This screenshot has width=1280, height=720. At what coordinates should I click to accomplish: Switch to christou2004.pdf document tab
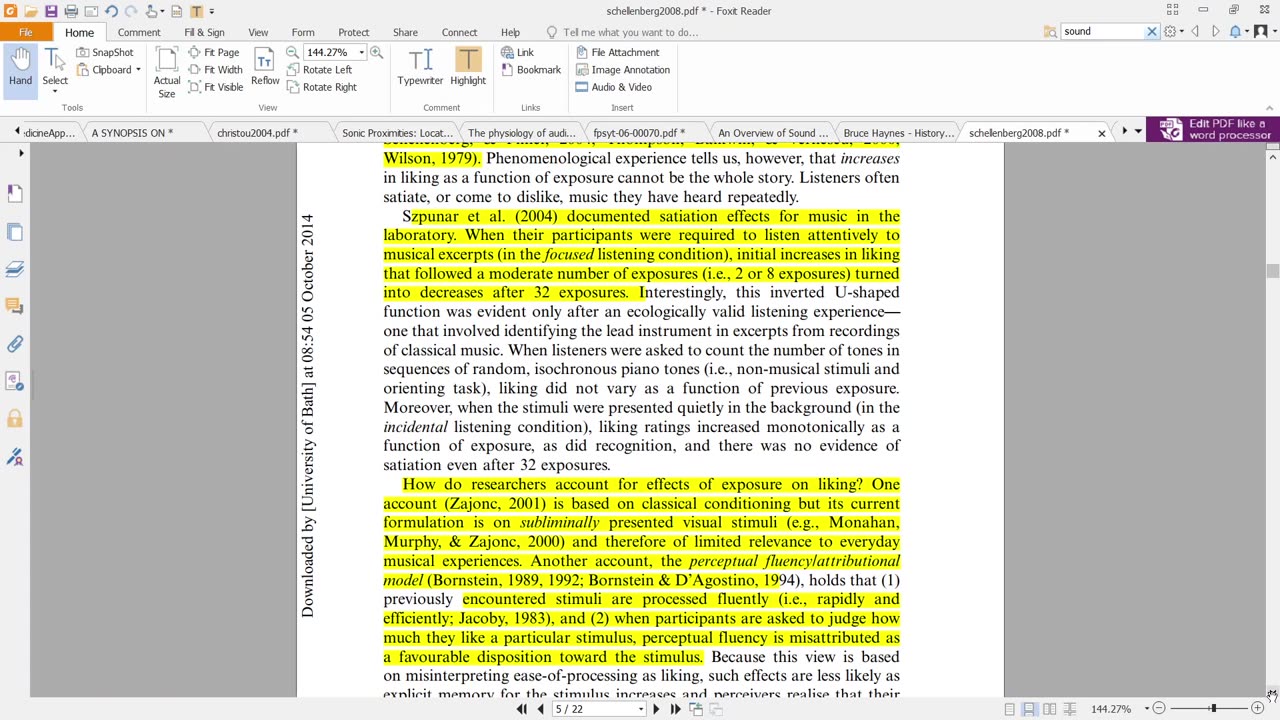[256, 132]
